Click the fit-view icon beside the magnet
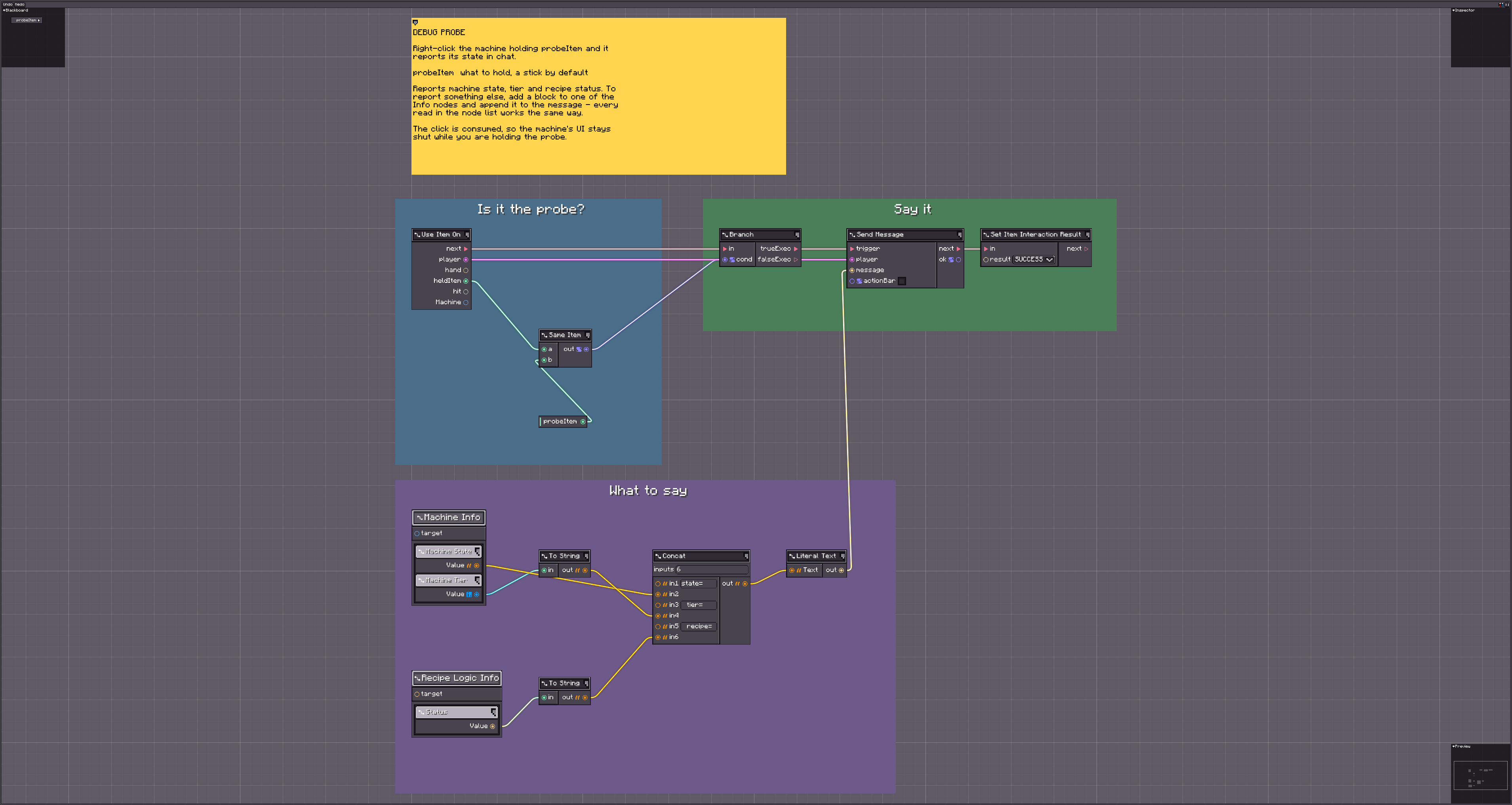This screenshot has height=805, width=1512. coord(1507,4)
